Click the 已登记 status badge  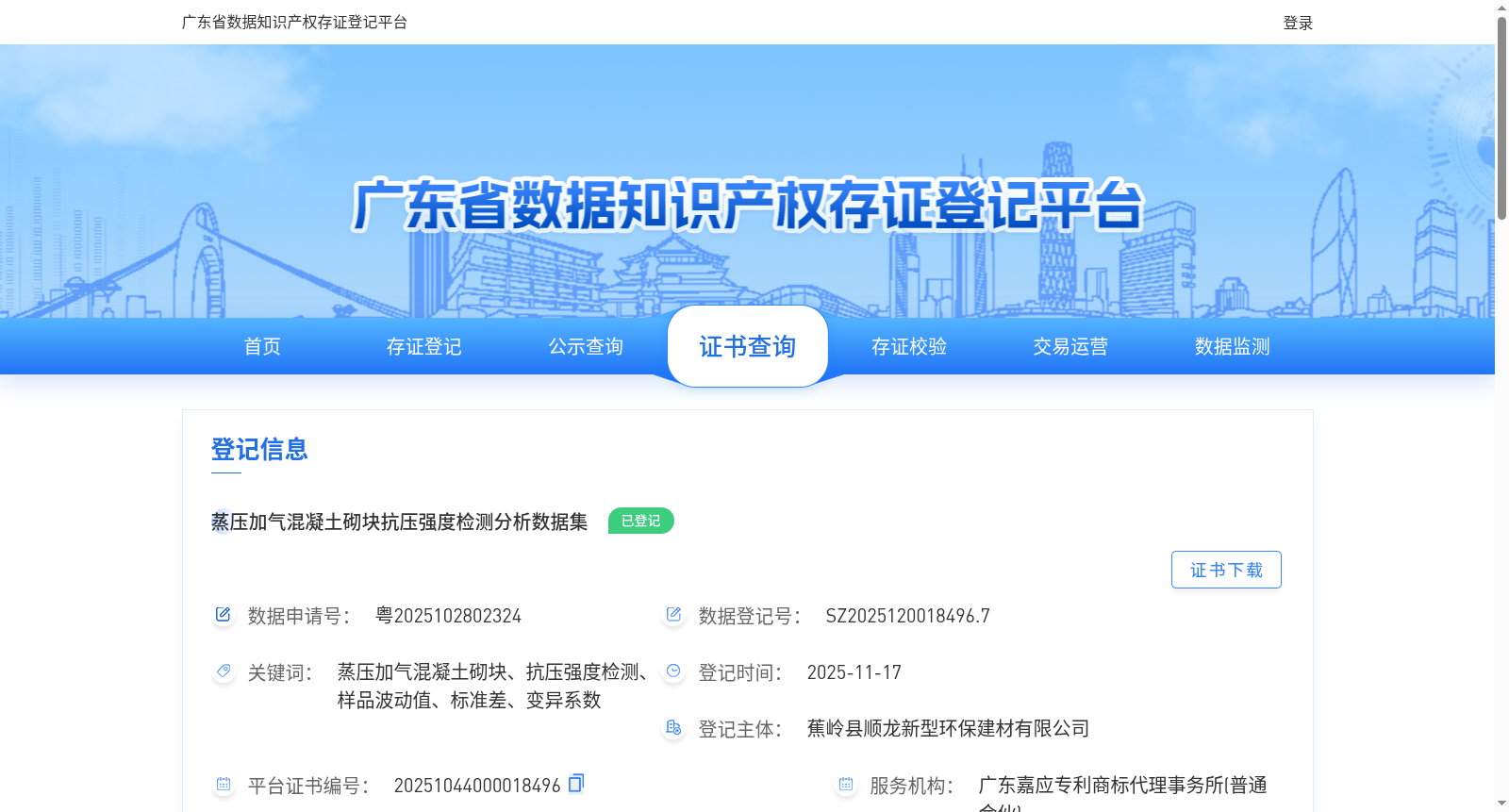(641, 521)
